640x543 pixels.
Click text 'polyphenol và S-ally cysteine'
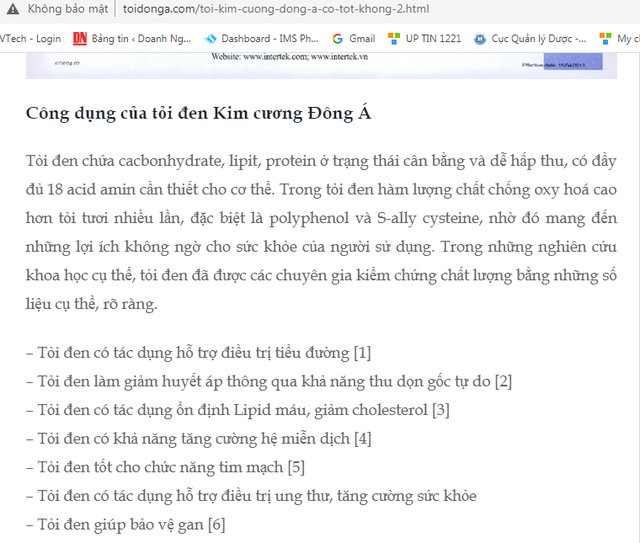(375, 218)
